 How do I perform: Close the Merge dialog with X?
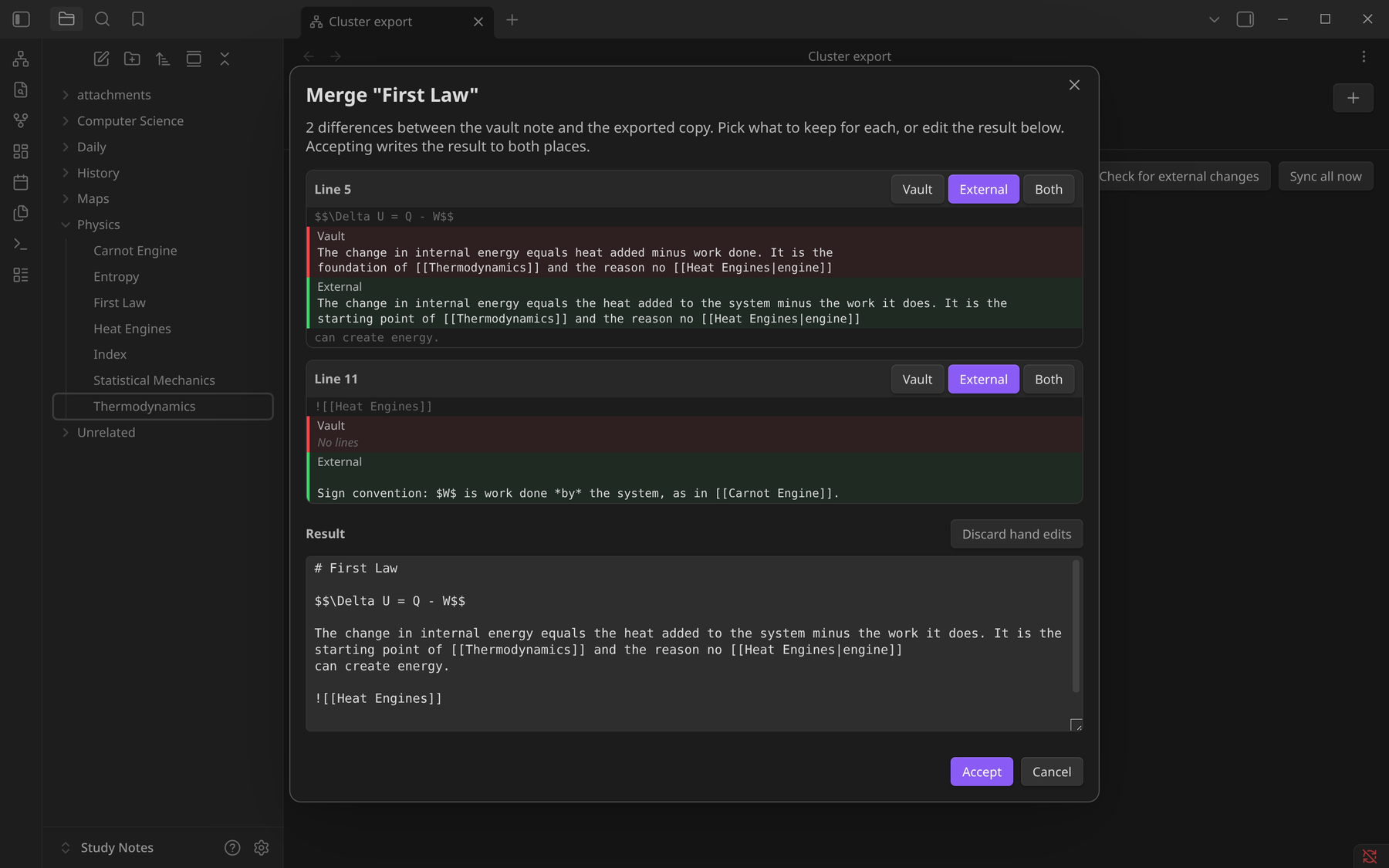(1074, 85)
